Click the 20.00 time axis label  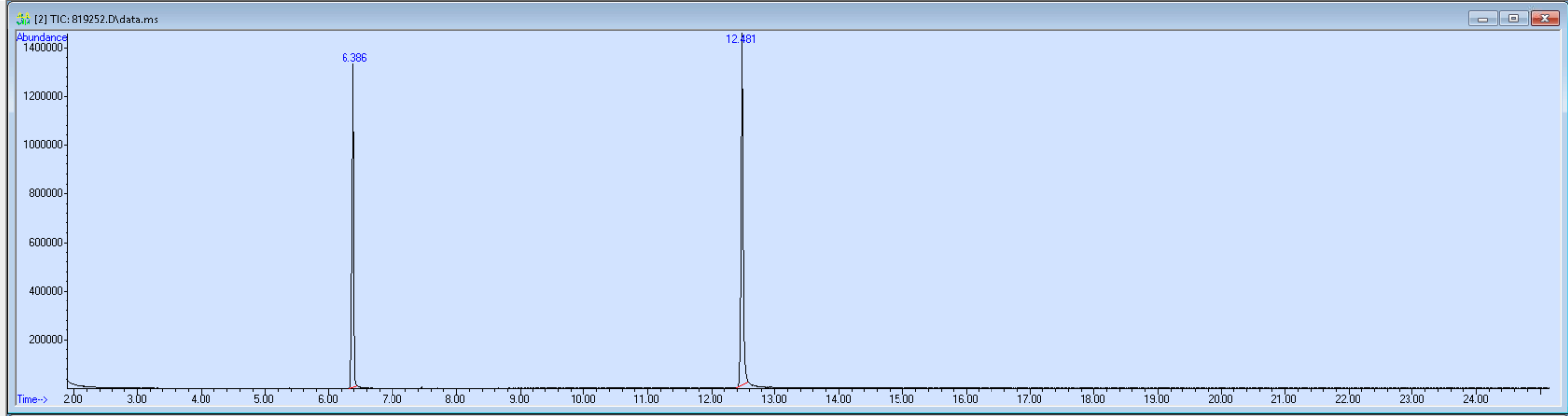(x=1221, y=399)
